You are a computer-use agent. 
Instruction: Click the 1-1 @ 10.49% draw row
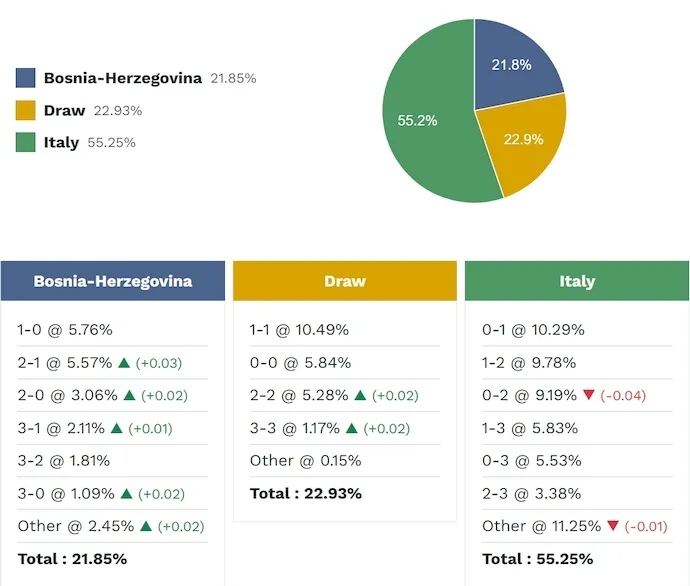pos(299,330)
